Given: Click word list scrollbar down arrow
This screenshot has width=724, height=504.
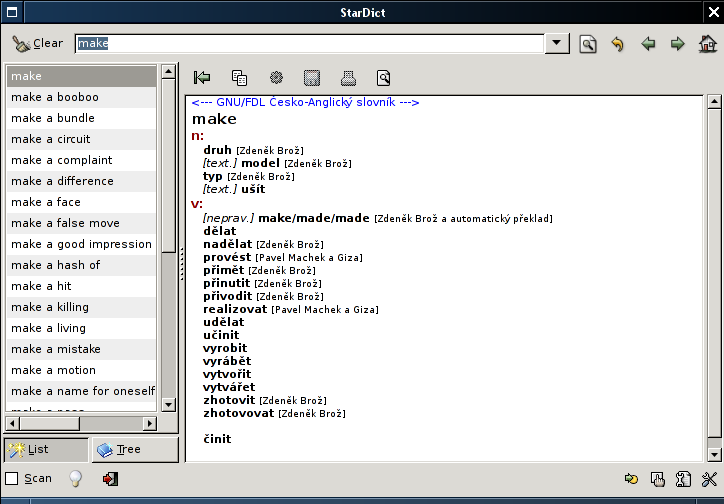Looking at the screenshot, I should click(x=169, y=405).
